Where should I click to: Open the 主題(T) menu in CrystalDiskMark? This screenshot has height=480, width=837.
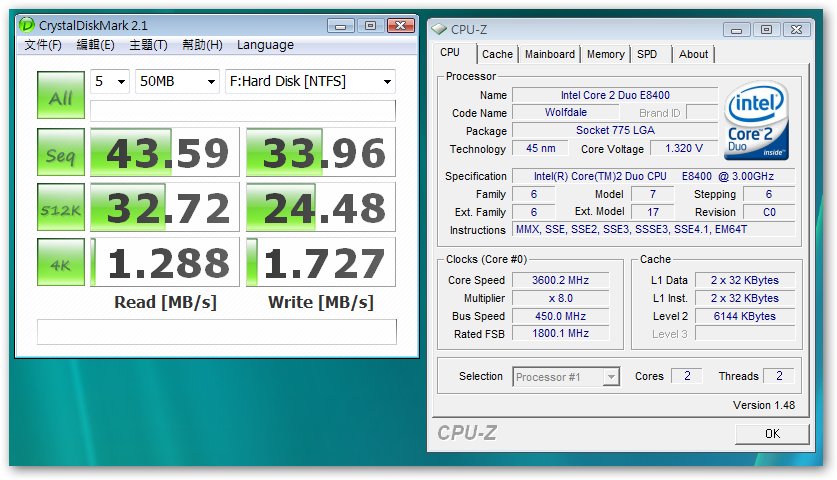click(148, 45)
